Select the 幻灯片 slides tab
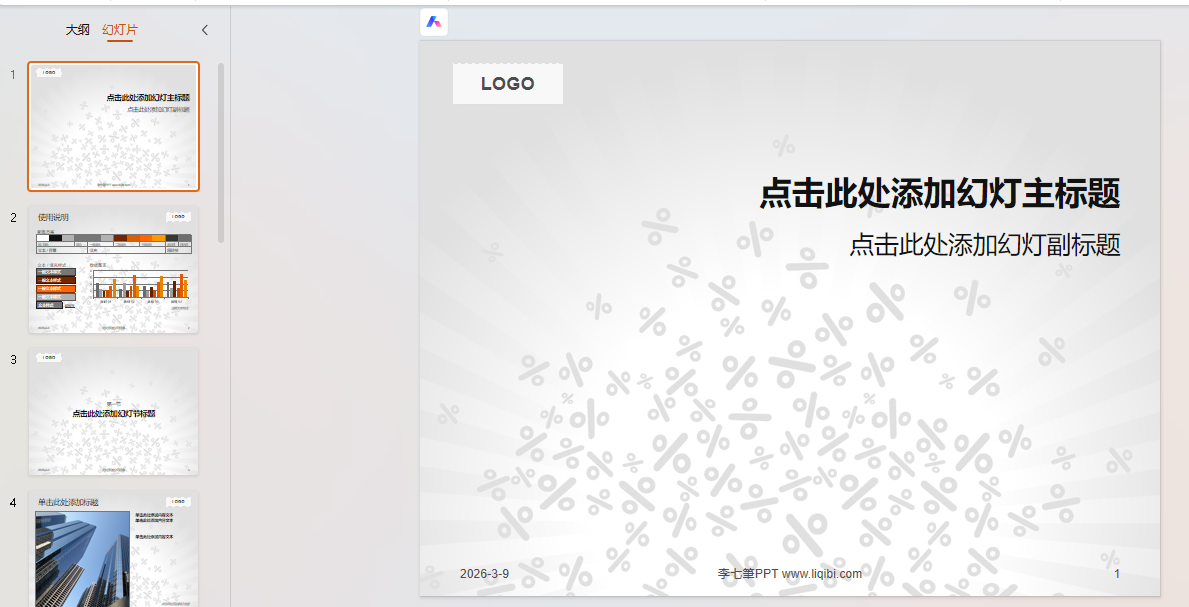This screenshot has width=1189, height=607. pos(120,30)
